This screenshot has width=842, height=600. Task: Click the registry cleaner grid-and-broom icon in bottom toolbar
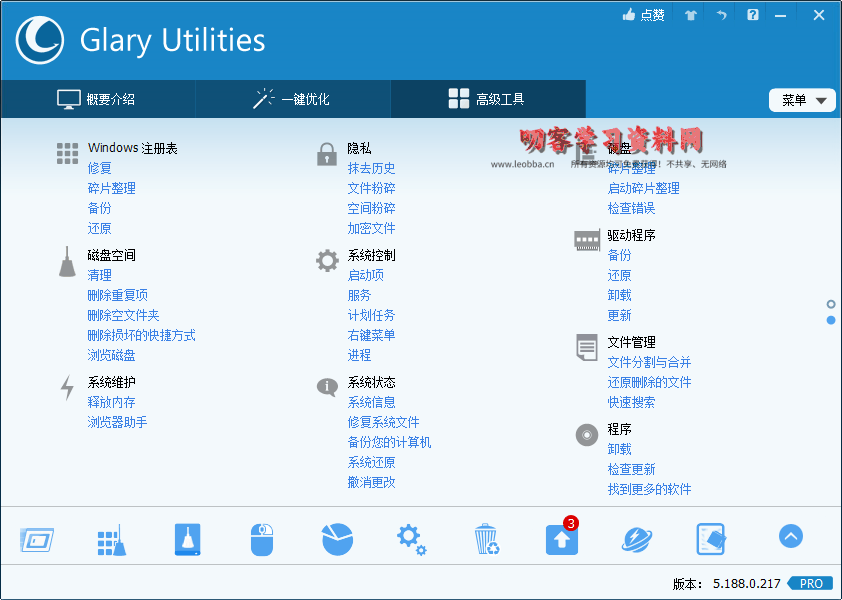110,540
